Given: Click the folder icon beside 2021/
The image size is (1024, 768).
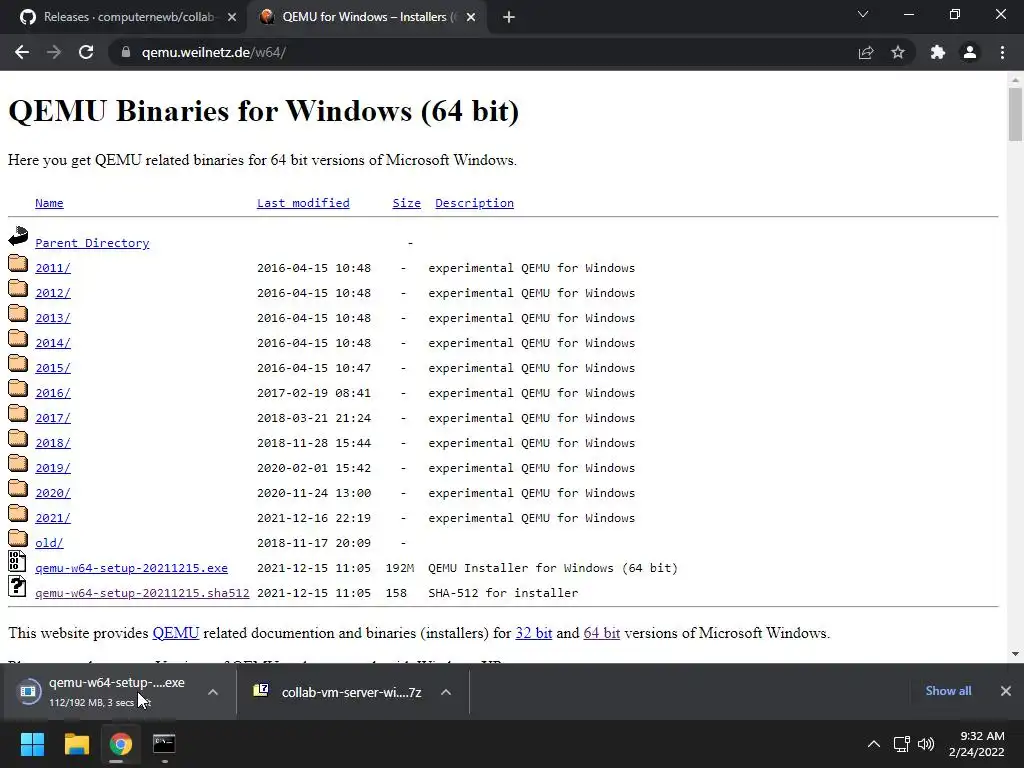Looking at the screenshot, I should [x=18, y=513].
